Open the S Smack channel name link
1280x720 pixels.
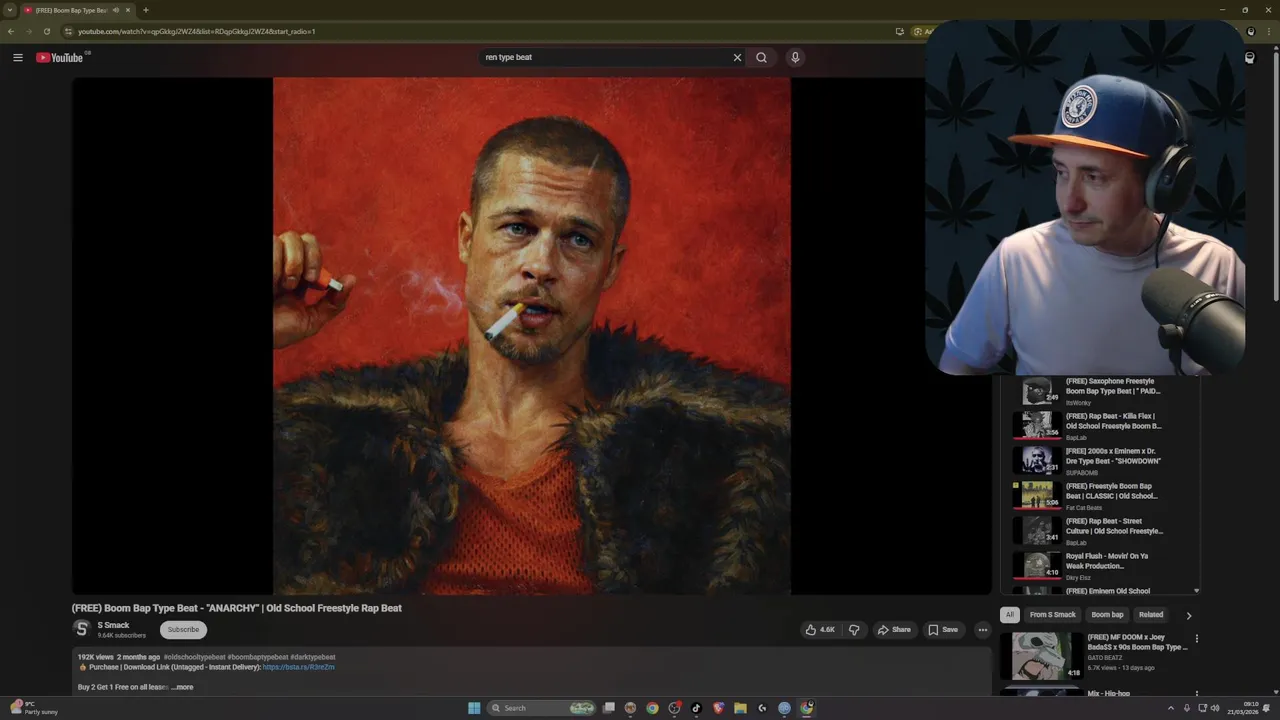pyautogui.click(x=113, y=625)
